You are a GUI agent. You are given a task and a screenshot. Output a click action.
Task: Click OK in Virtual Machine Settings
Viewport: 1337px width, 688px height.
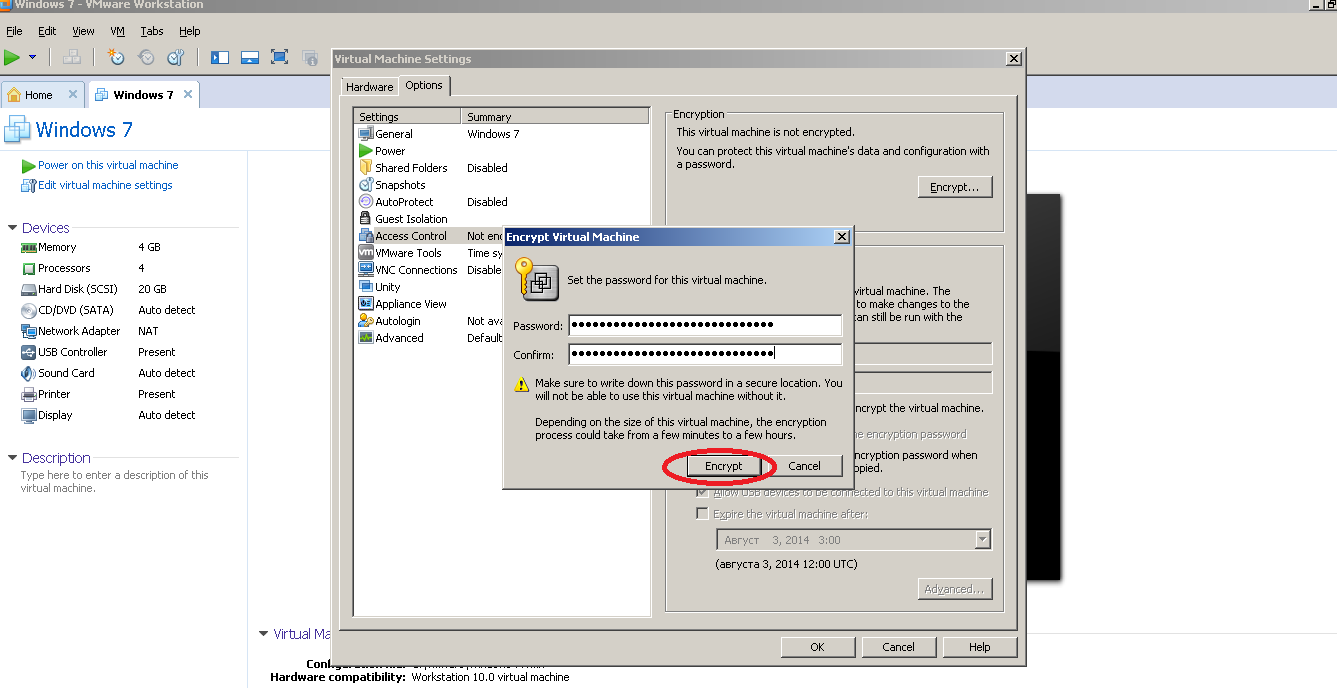[x=818, y=647]
